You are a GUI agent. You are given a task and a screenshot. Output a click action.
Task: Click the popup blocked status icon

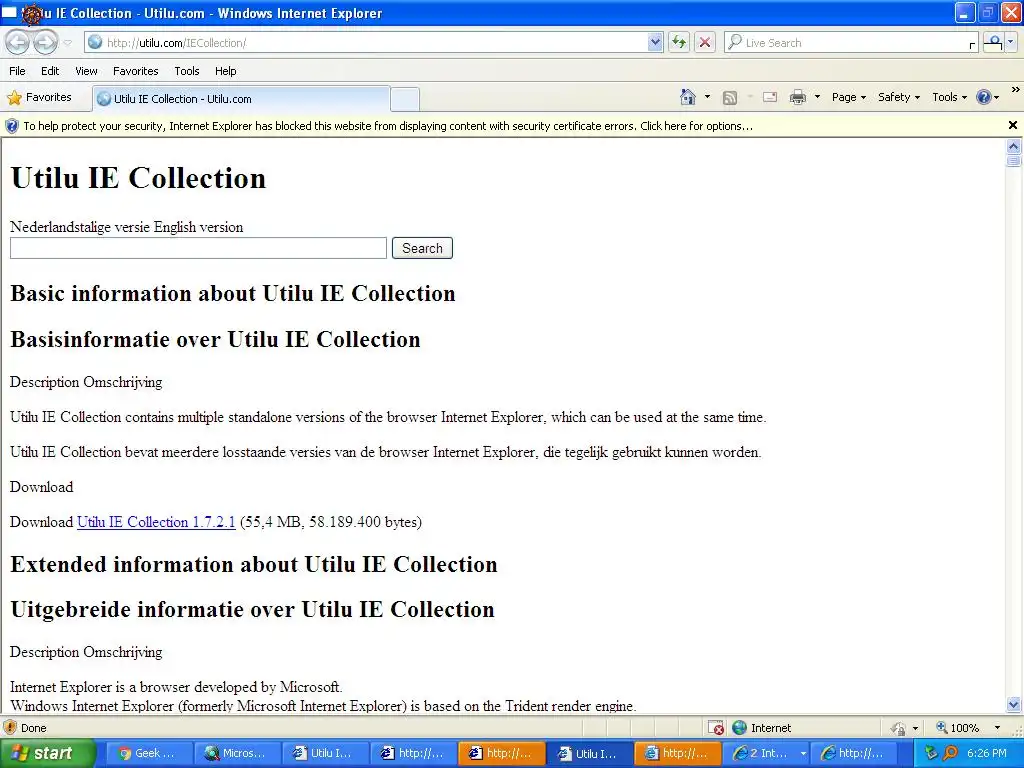(x=716, y=728)
